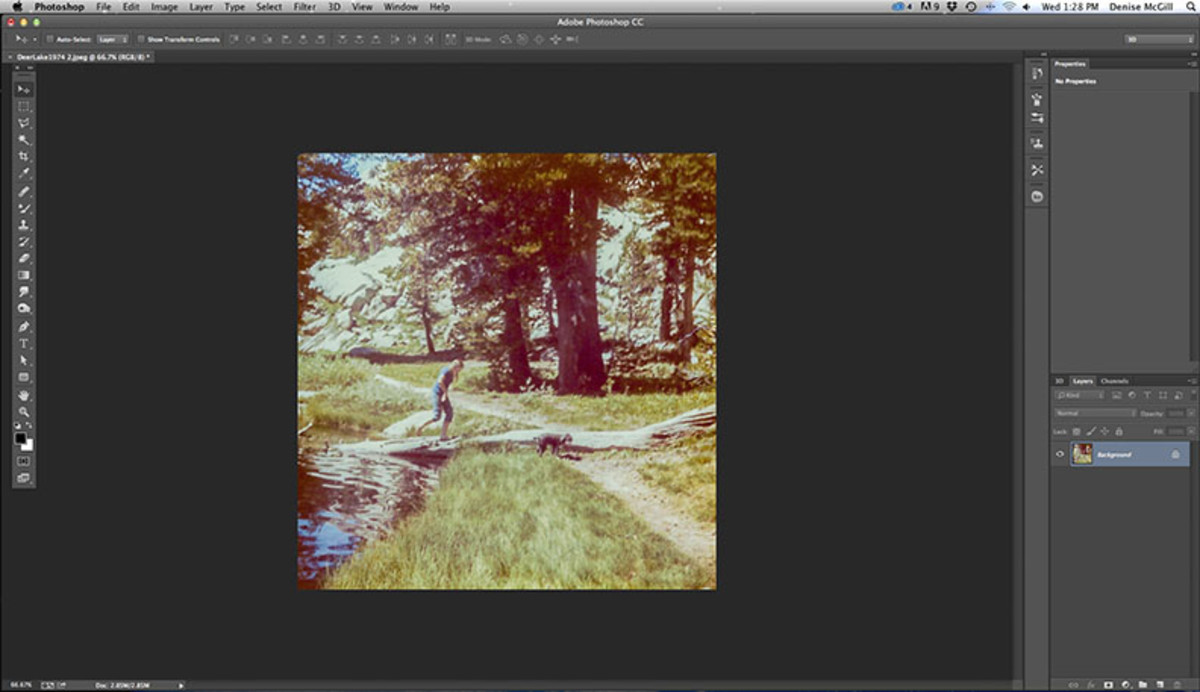The width and height of the screenshot is (1200, 692).
Task: Open the Properties panel icon
Action: pyautogui.click(x=1037, y=73)
